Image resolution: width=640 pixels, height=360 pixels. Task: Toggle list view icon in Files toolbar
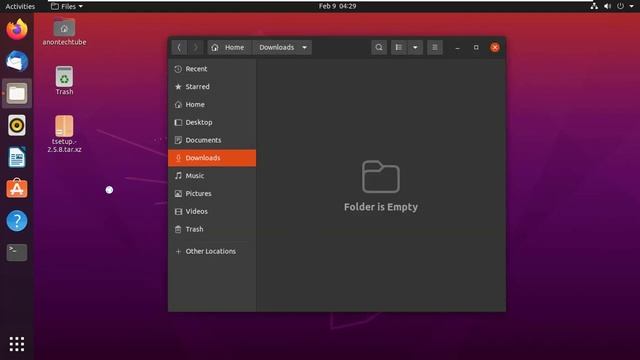point(399,47)
